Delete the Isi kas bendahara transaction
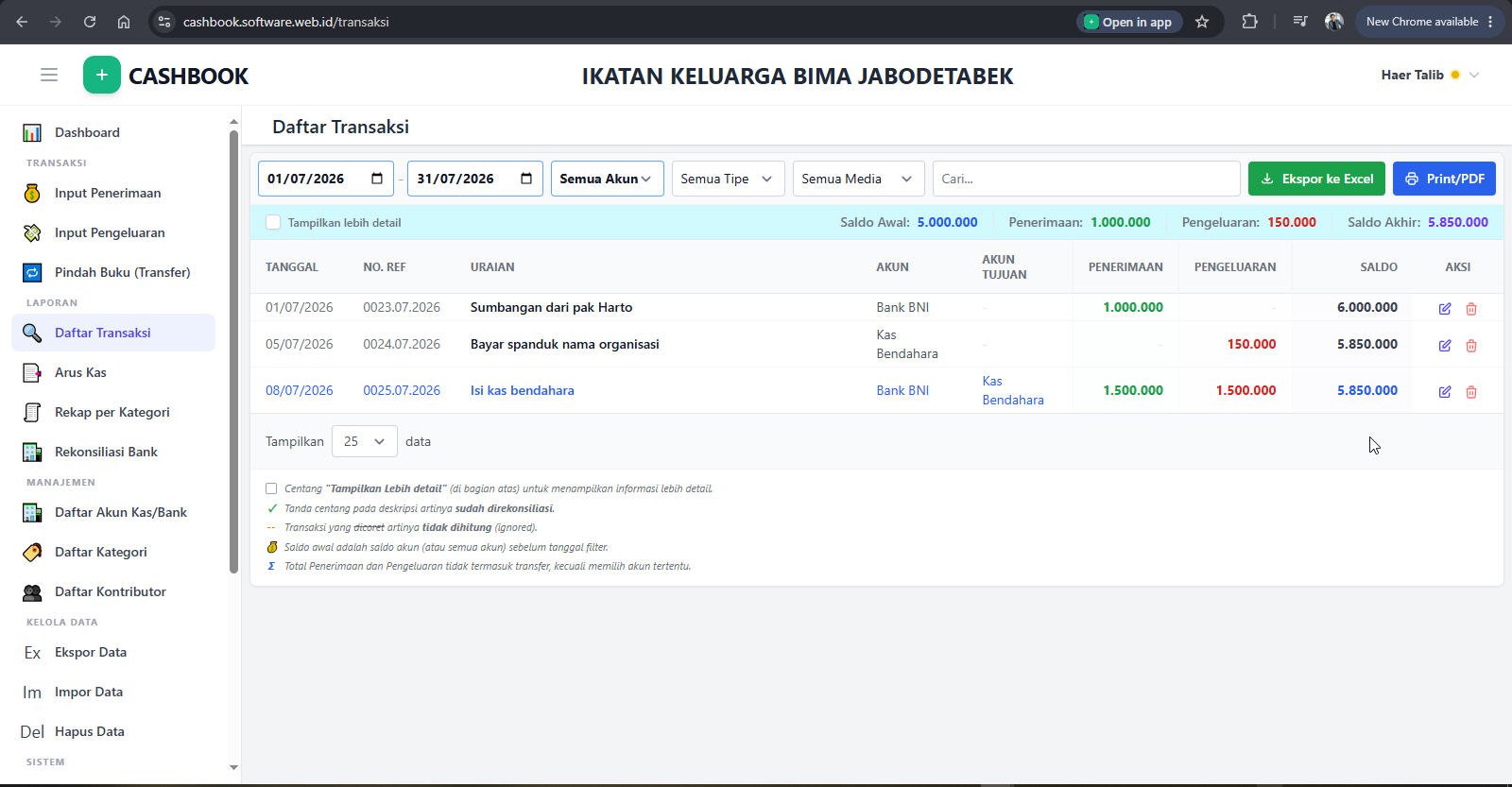 [1471, 391]
